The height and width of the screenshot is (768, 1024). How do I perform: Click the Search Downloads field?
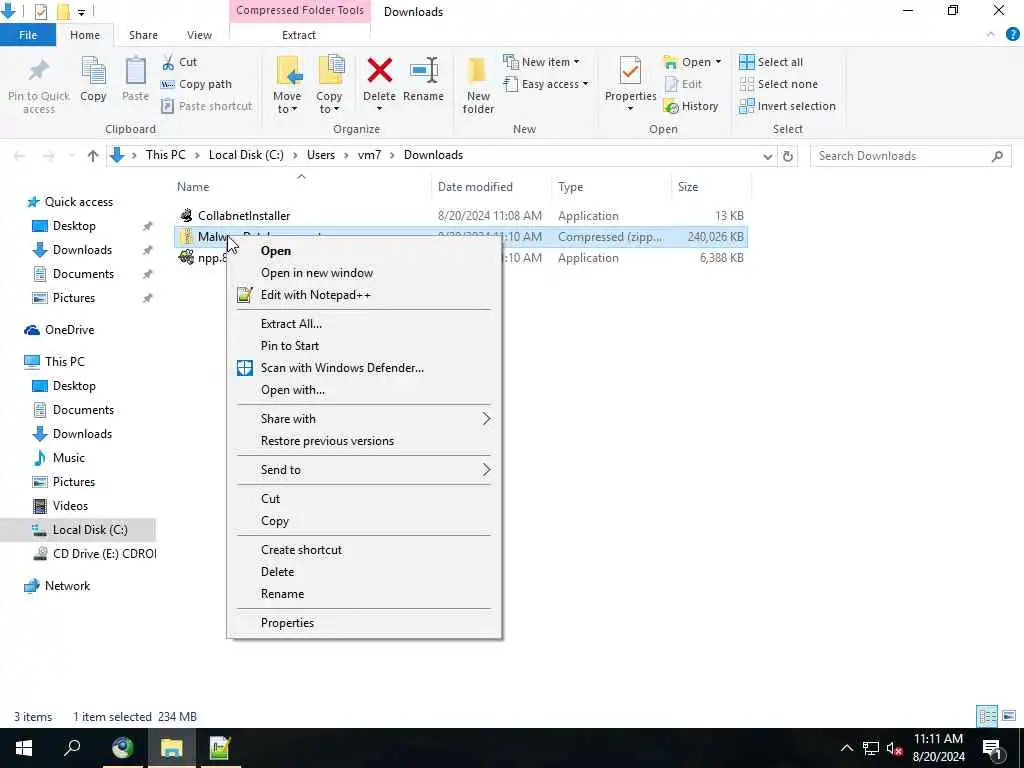click(x=910, y=156)
